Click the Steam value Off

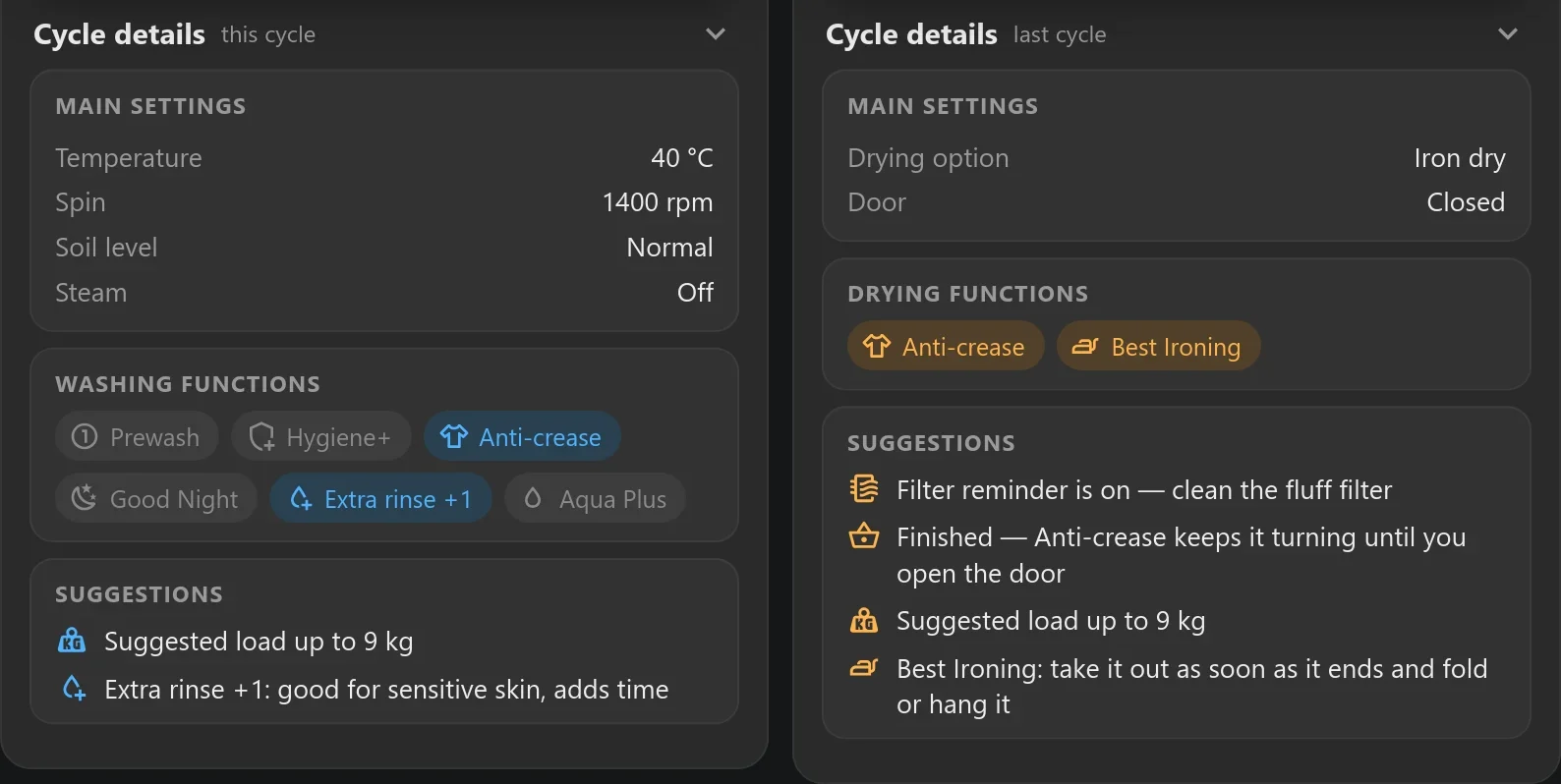(695, 293)
